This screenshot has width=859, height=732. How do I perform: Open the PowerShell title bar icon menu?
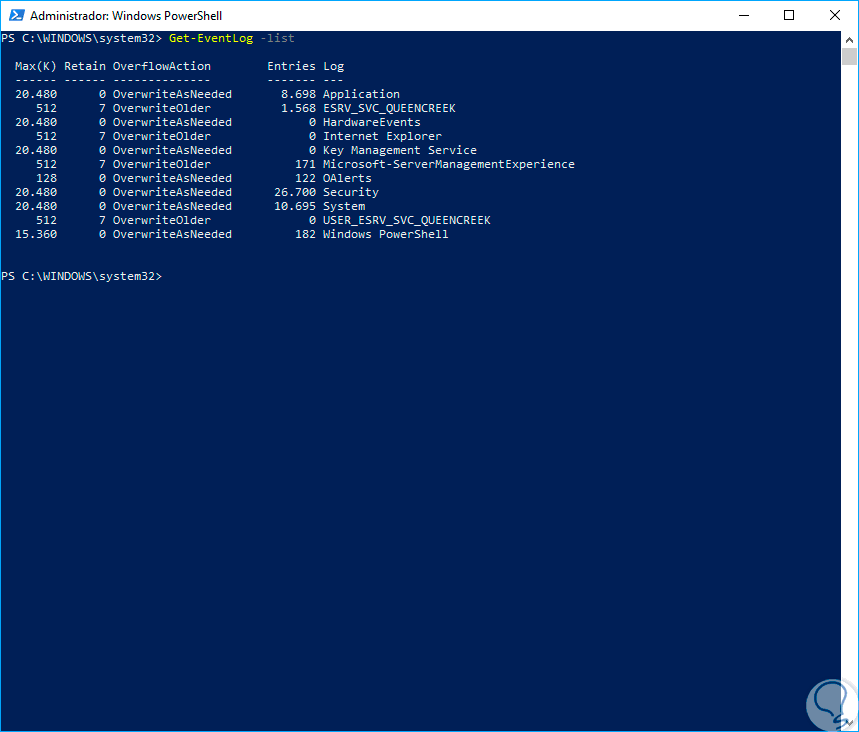15,16
